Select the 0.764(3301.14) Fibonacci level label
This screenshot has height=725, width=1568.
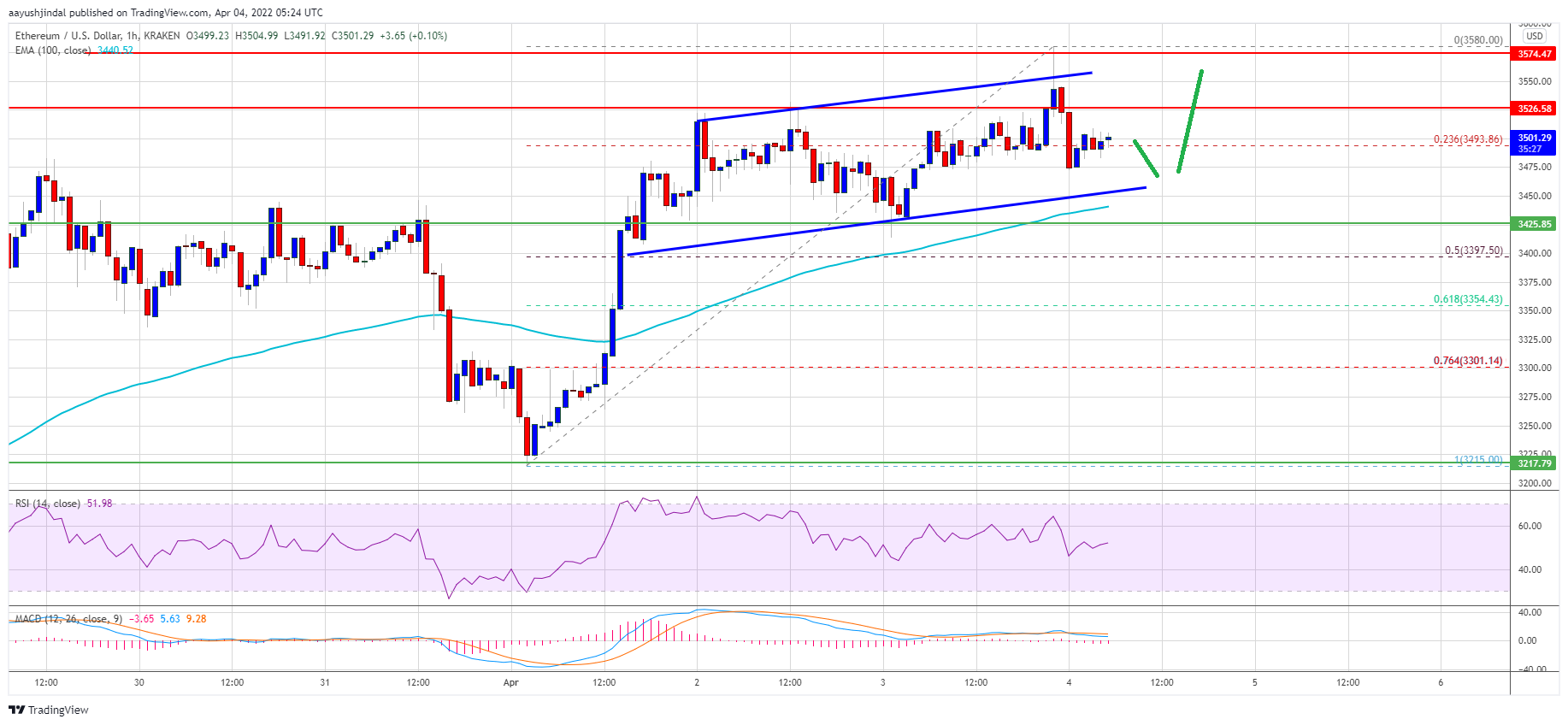[1467, 361]
